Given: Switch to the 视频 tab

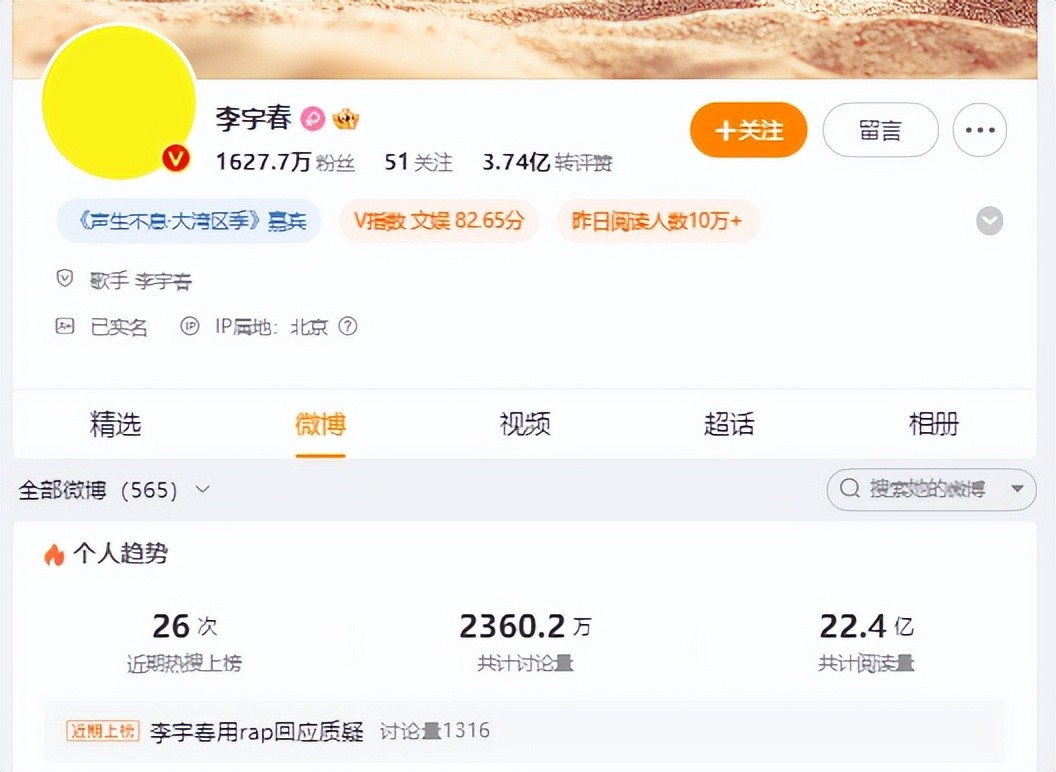Looking at the screenshot, I should [525, 424].
